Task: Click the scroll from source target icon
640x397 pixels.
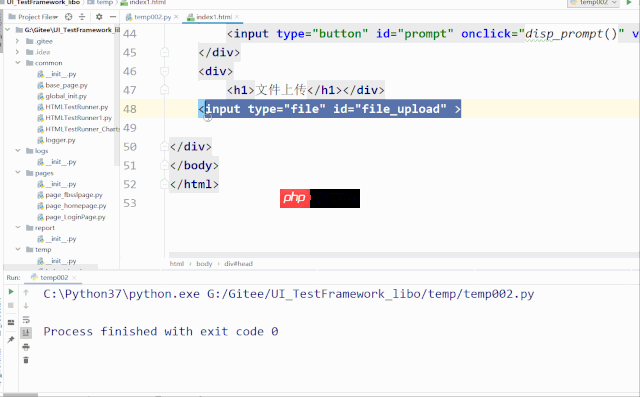Action: 69,17
